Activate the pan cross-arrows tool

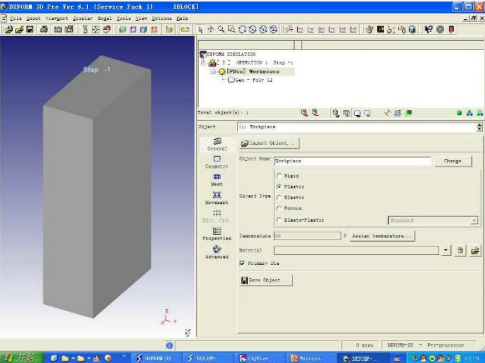click(x=210, y=30)
